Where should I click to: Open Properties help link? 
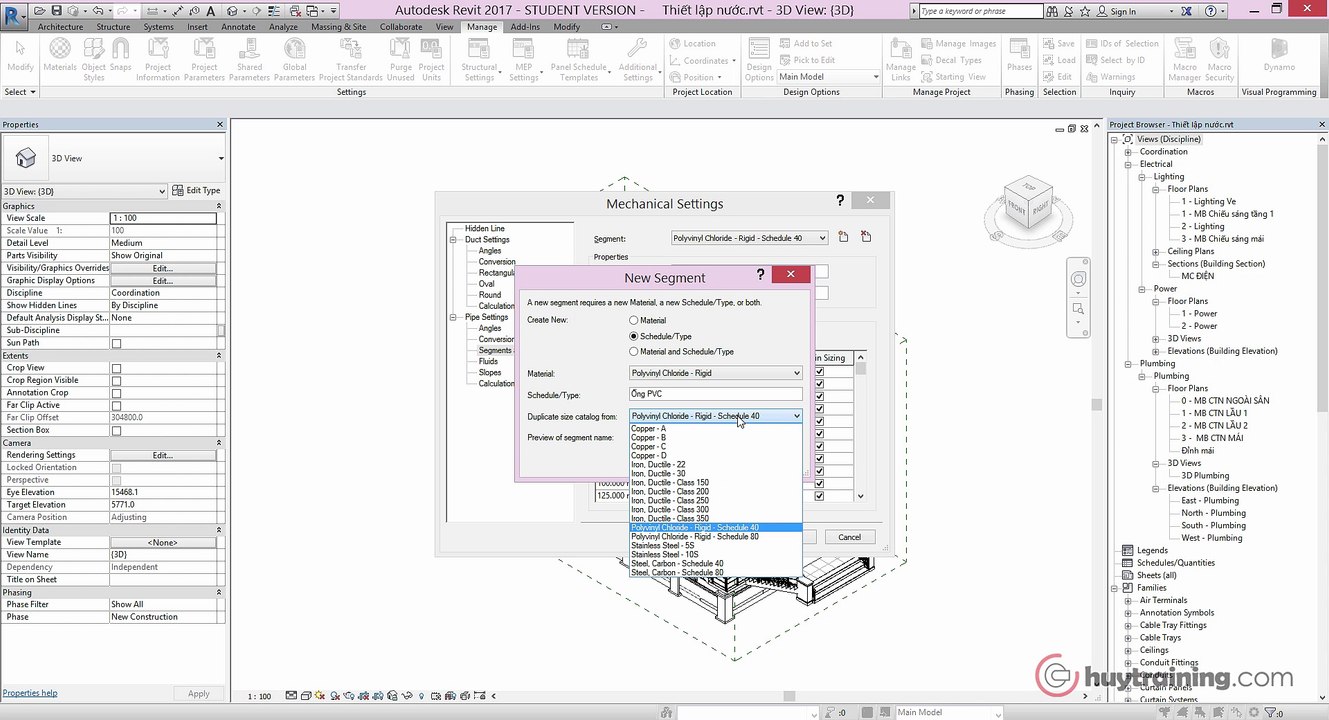pyautogui.click(x=30, y=693)
